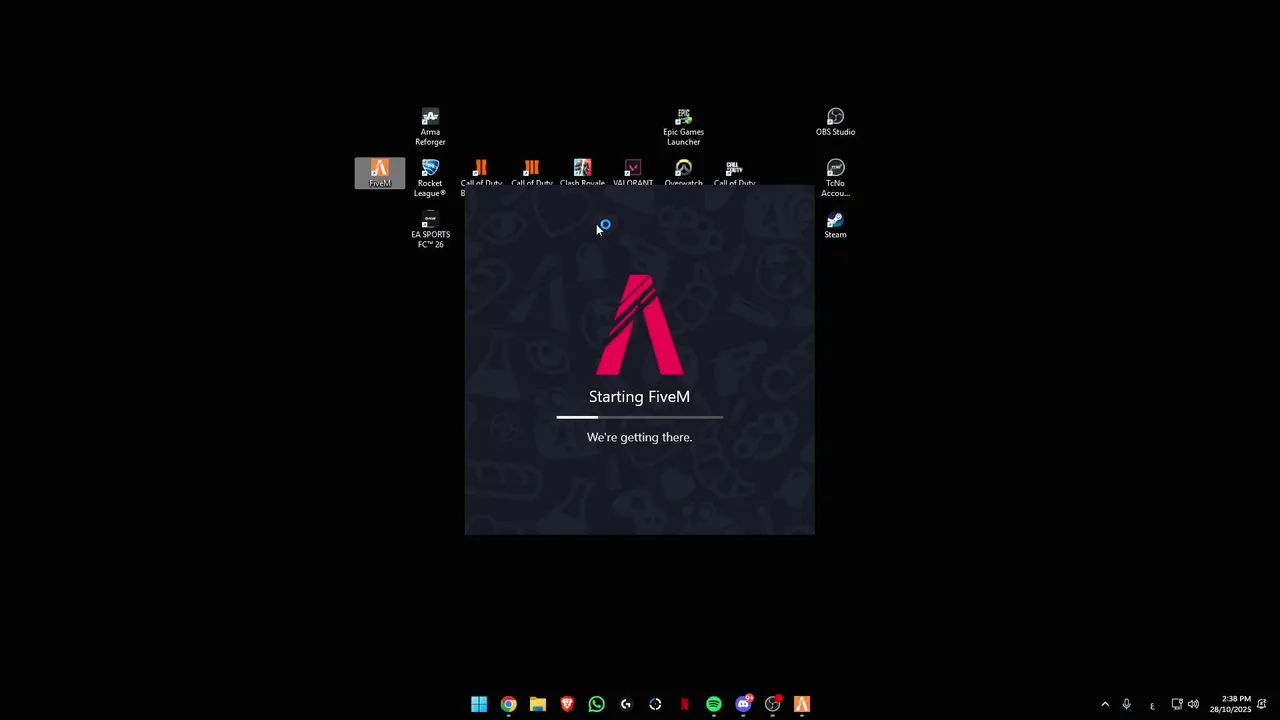Click the input language indicator in the tray
The width and height of the screenshot is (1280, 720).
pos(1152,705)
